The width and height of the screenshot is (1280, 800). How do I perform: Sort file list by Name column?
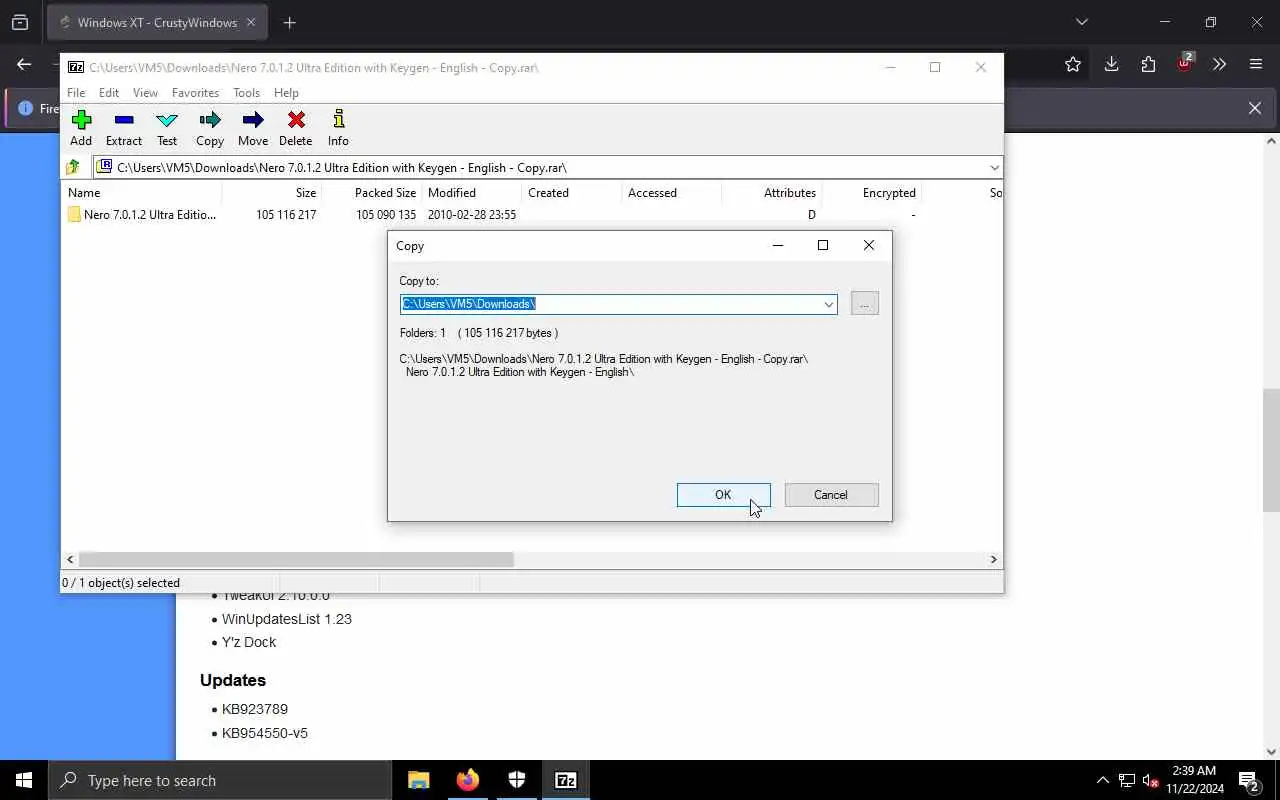143,193
